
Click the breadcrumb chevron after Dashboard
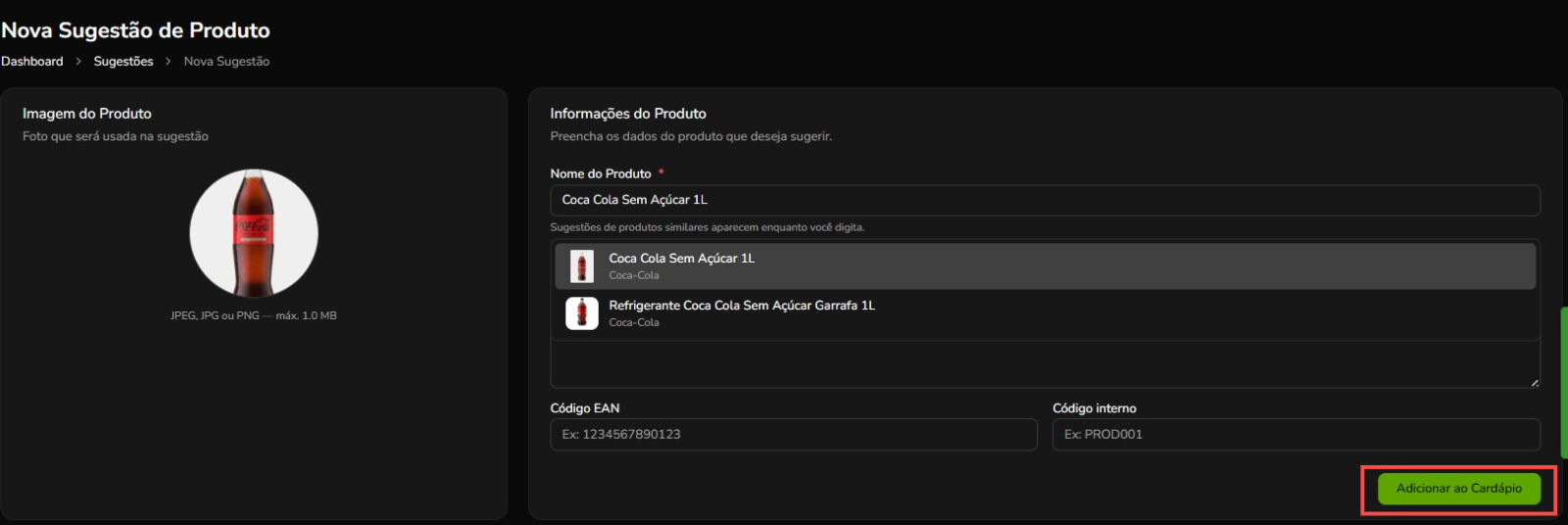pos(78,61)
